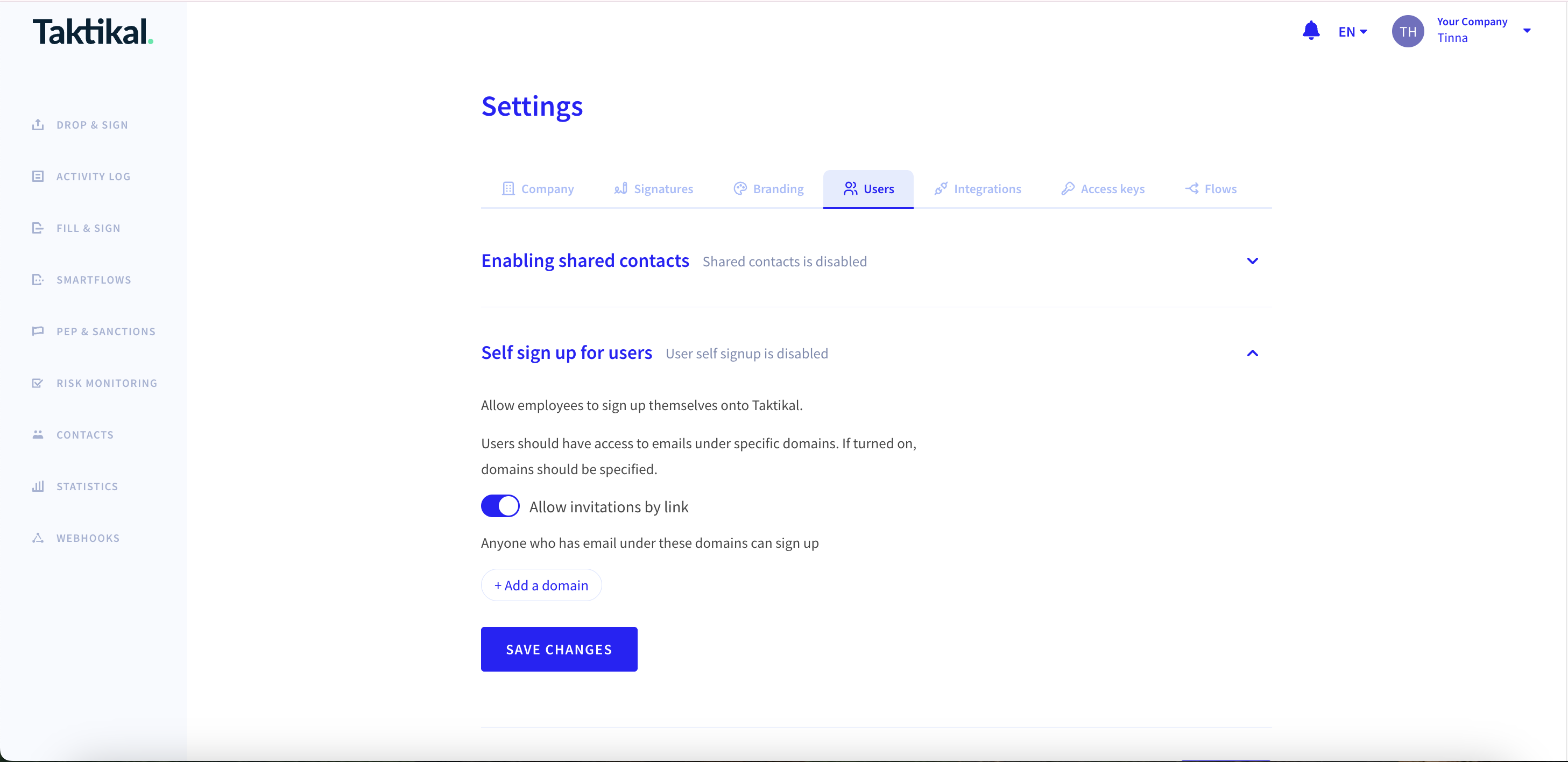This screenshot has height=762, width=1568.
Task: Click the Activity Log sidebar icon
Action: pyautogui.click(x=38, y=177)
